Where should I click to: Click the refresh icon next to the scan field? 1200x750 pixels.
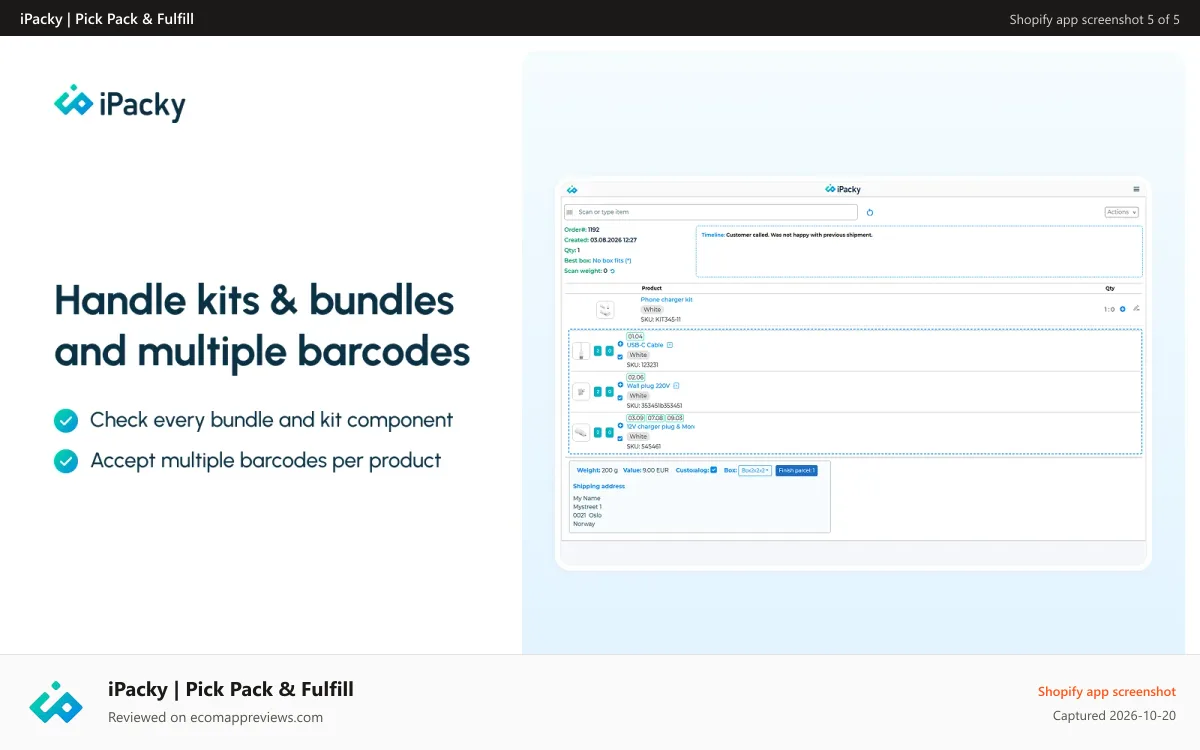(870, 212)
